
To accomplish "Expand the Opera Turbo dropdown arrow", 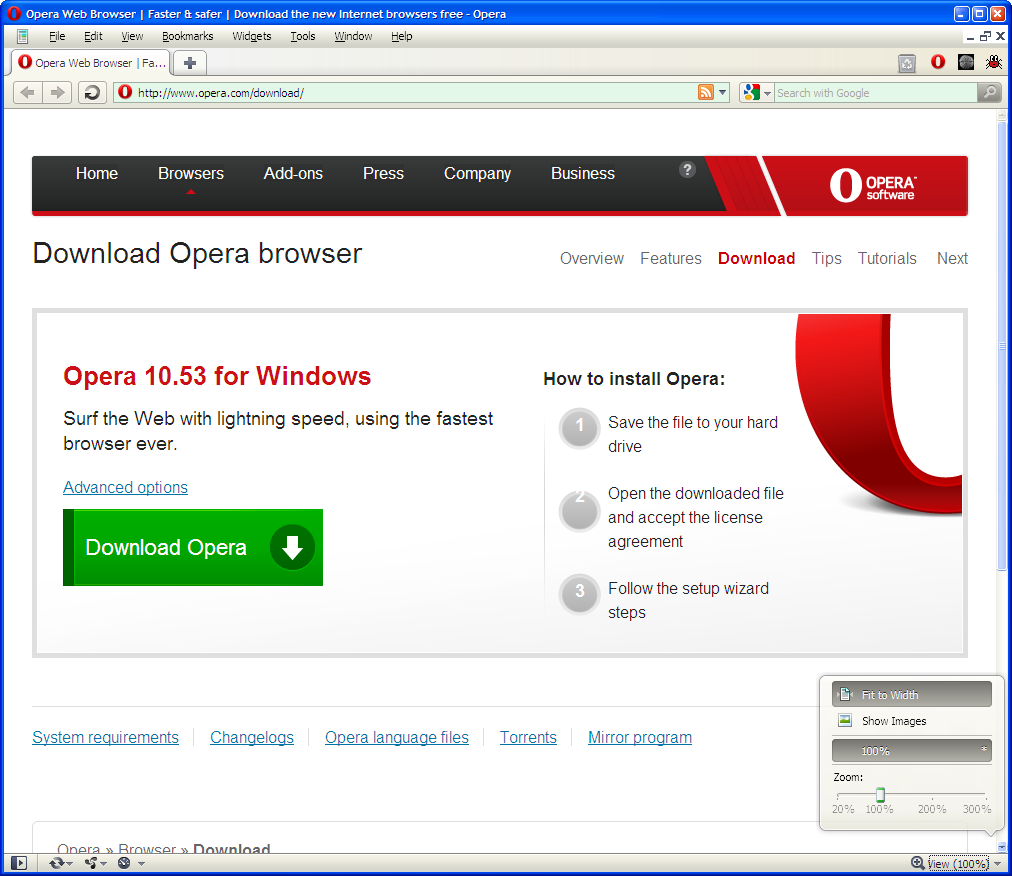I will [141, 864].
